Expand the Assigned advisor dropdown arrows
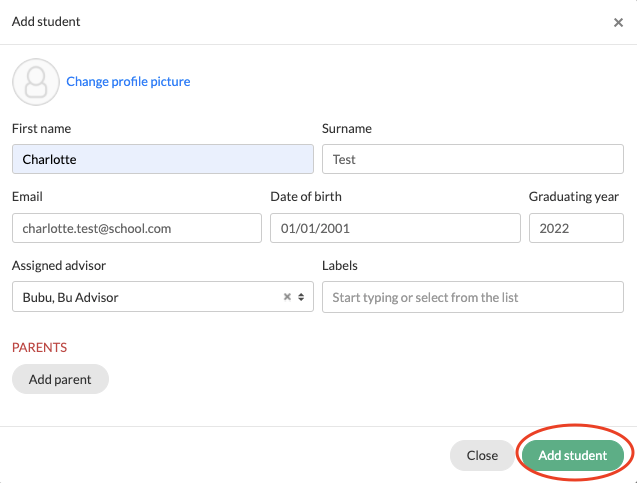Image resolution: width=637 pixels, height=483 pixels. [x=301, y=297]
